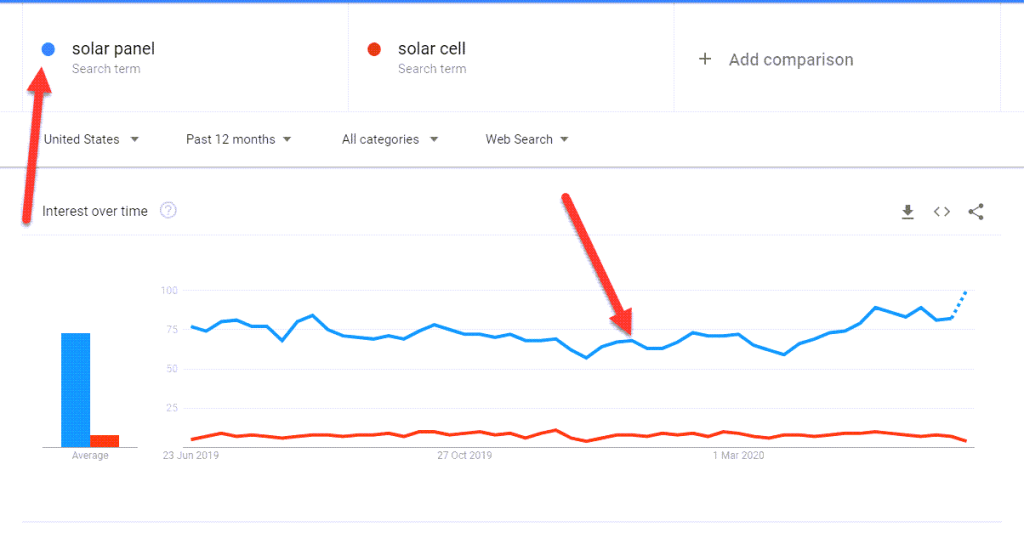The width and height of the screenshot is (1024, 538).
Task: Click the 27 Oct 2019 axis label
Action: point(464,455)
